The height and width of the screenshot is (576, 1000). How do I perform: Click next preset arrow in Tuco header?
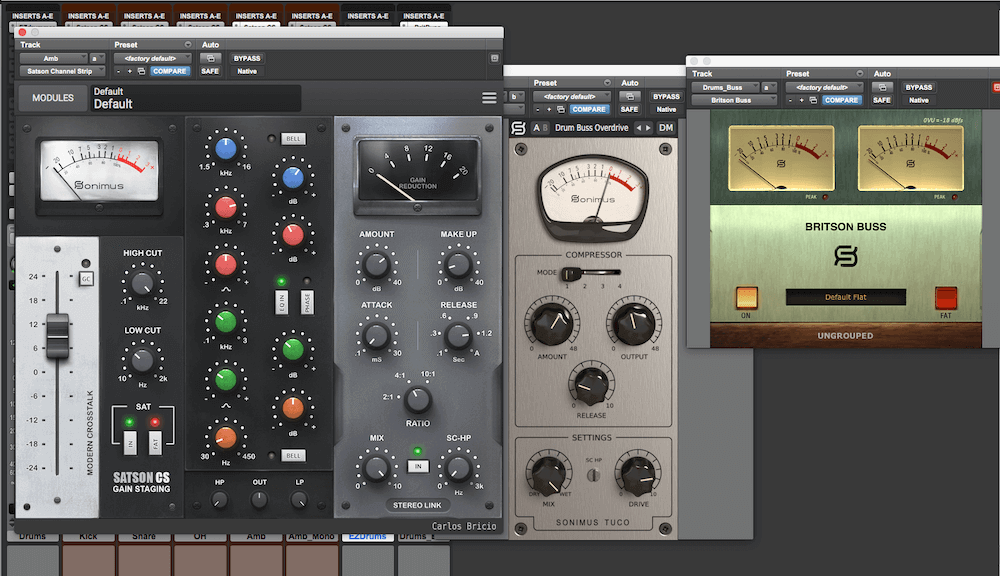(x=648, y=128)
